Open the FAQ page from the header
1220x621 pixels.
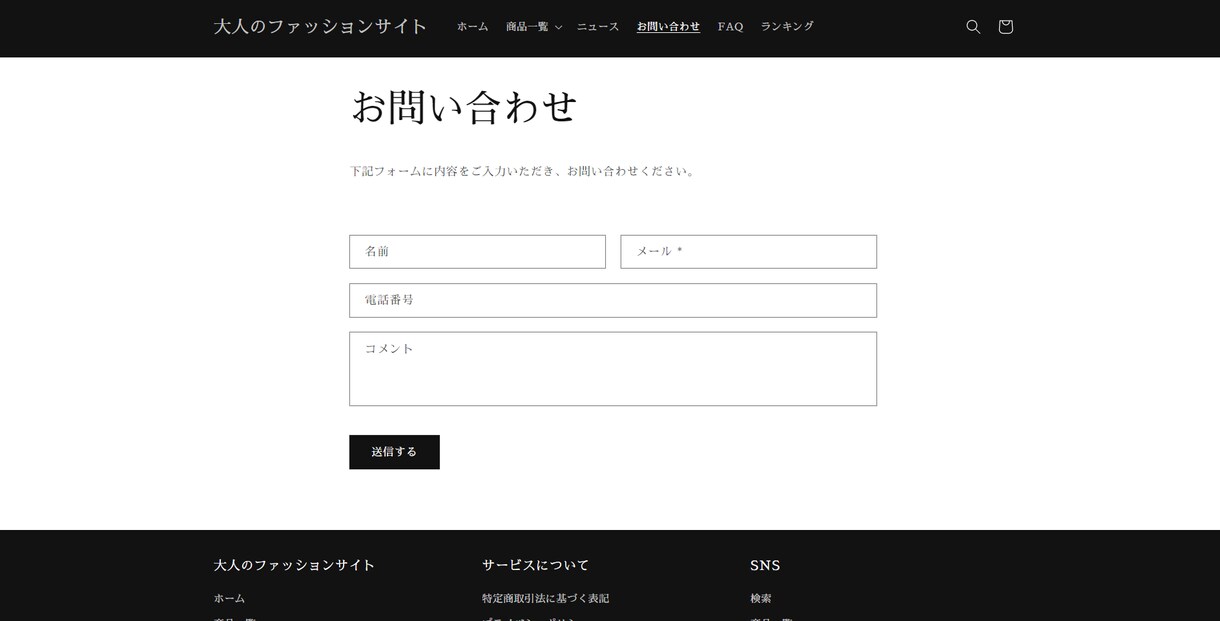pos(731,27)
